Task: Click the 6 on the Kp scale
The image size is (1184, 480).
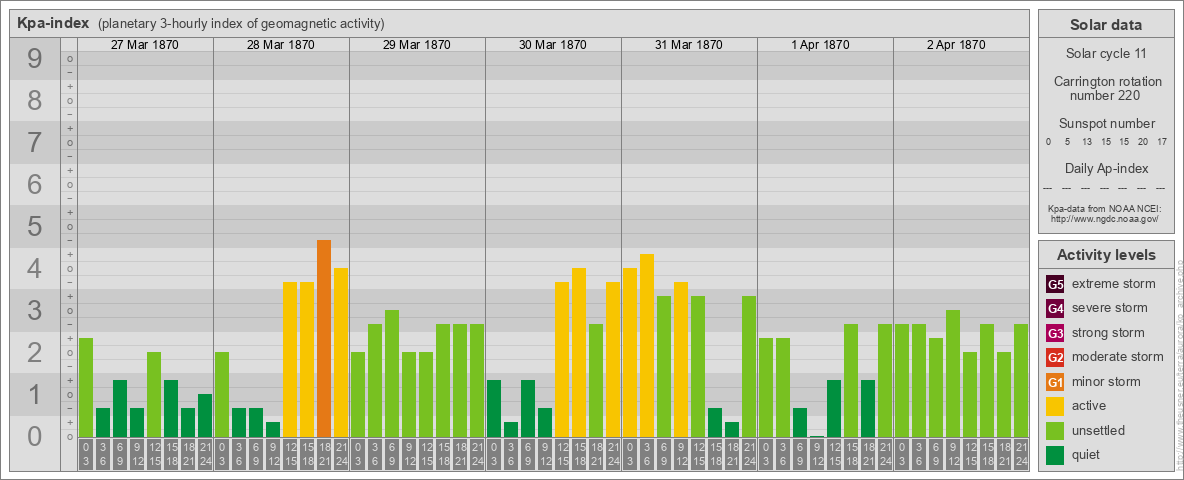Action: tap(35, 184)
